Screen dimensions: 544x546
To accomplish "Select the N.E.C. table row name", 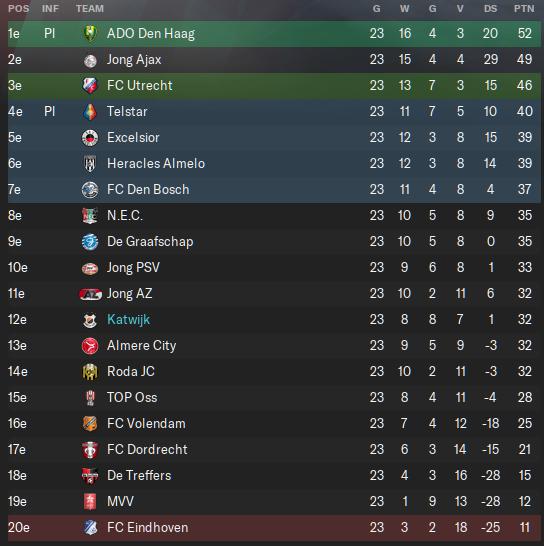I will (125, 216).
